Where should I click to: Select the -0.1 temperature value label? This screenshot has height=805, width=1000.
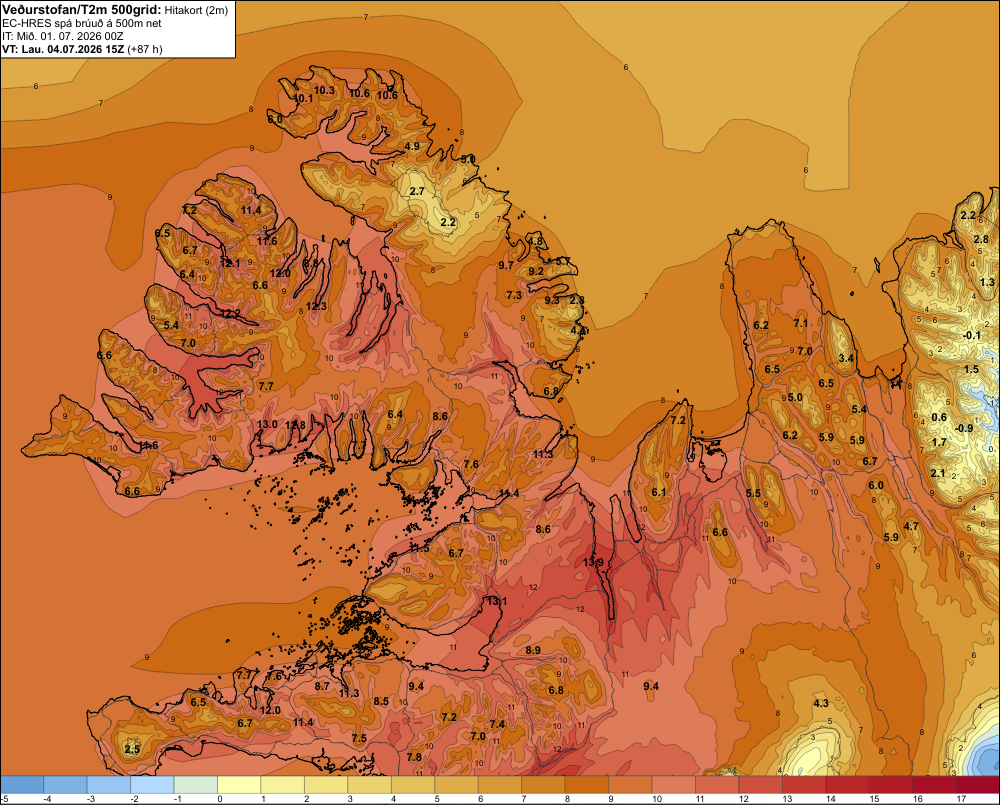click(x=971, y=336)
